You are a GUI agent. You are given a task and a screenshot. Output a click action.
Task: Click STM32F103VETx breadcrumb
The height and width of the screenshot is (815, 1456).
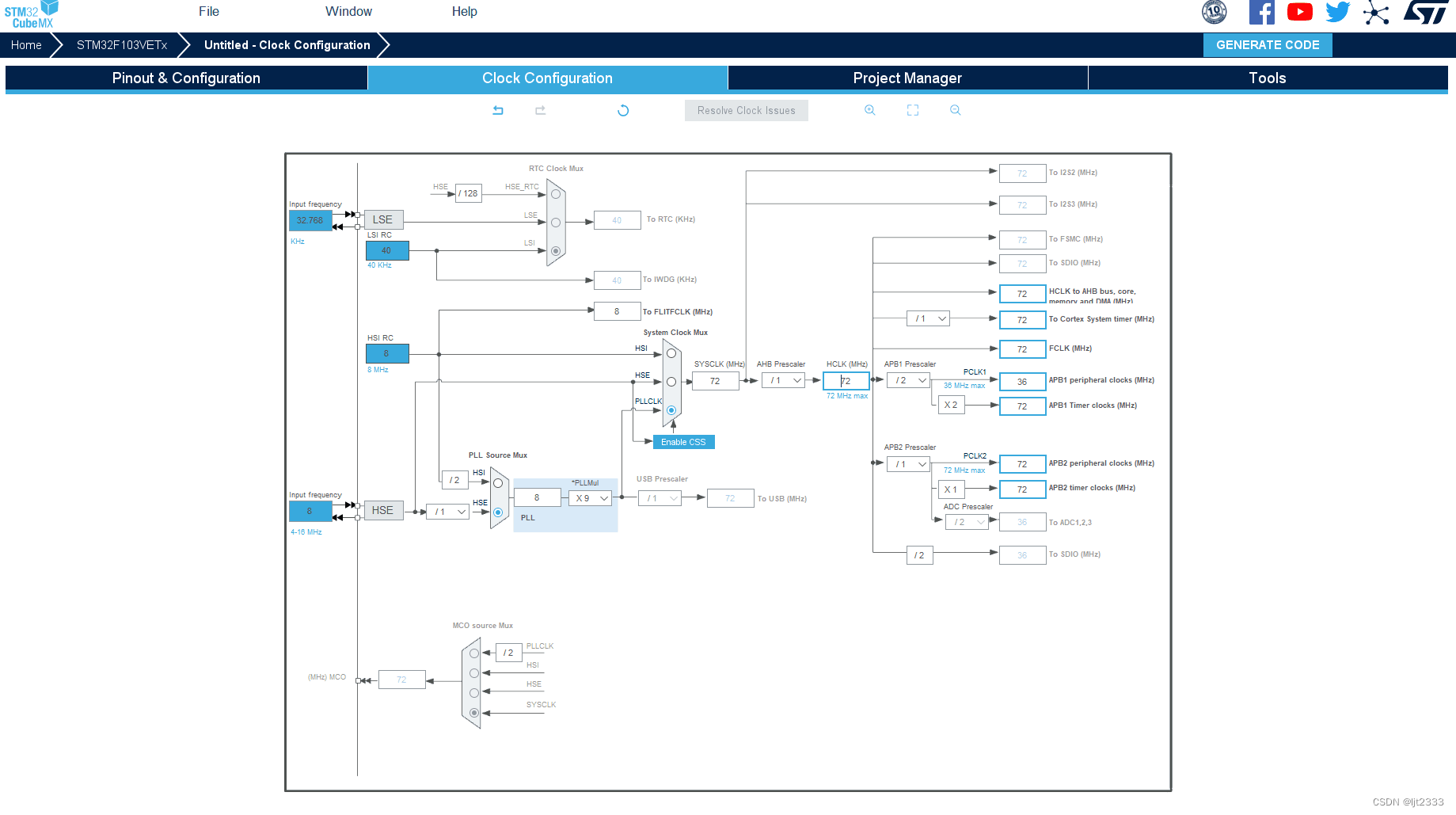pyautogui.click(x=122, y=45)
